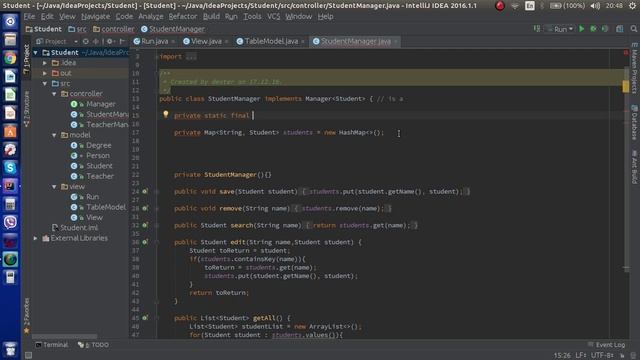The height and width of the screenshot is (360, 640).
Task: Click the UTF-8 encoding selector
Action: coord(602,355)
